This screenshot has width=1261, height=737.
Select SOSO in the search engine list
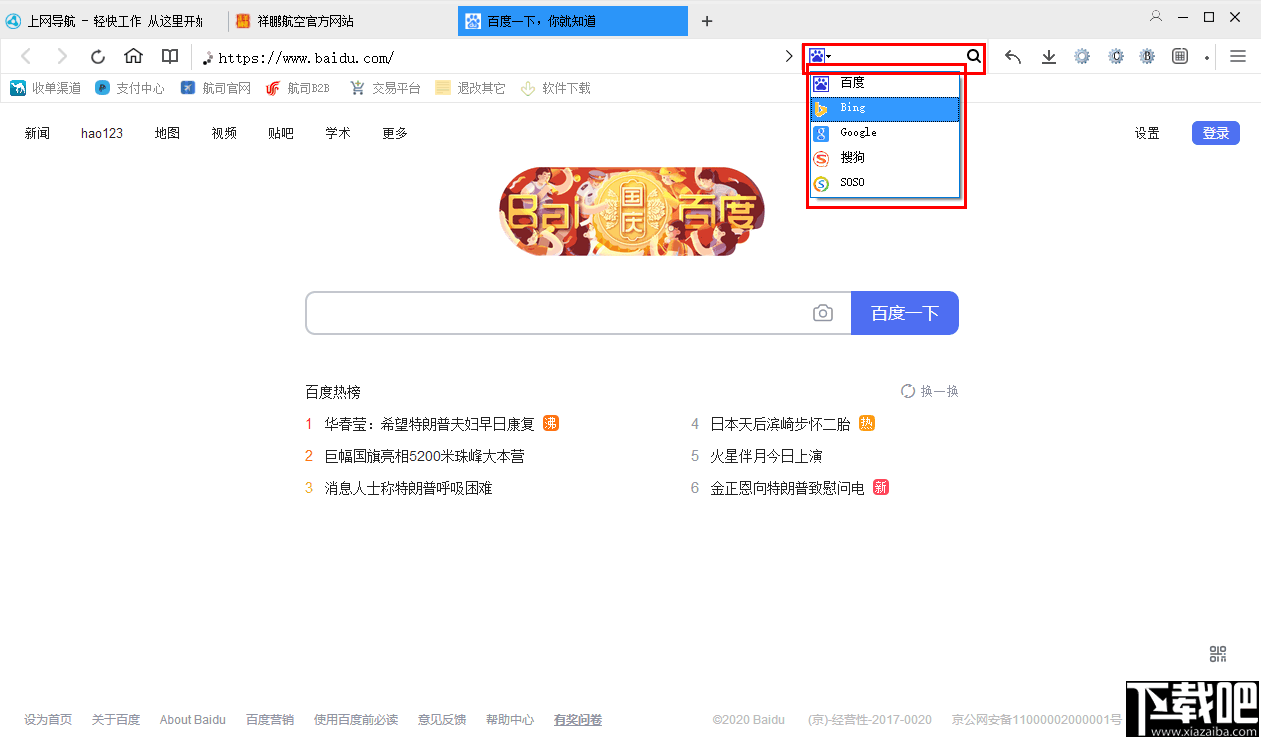coord(885,183)
